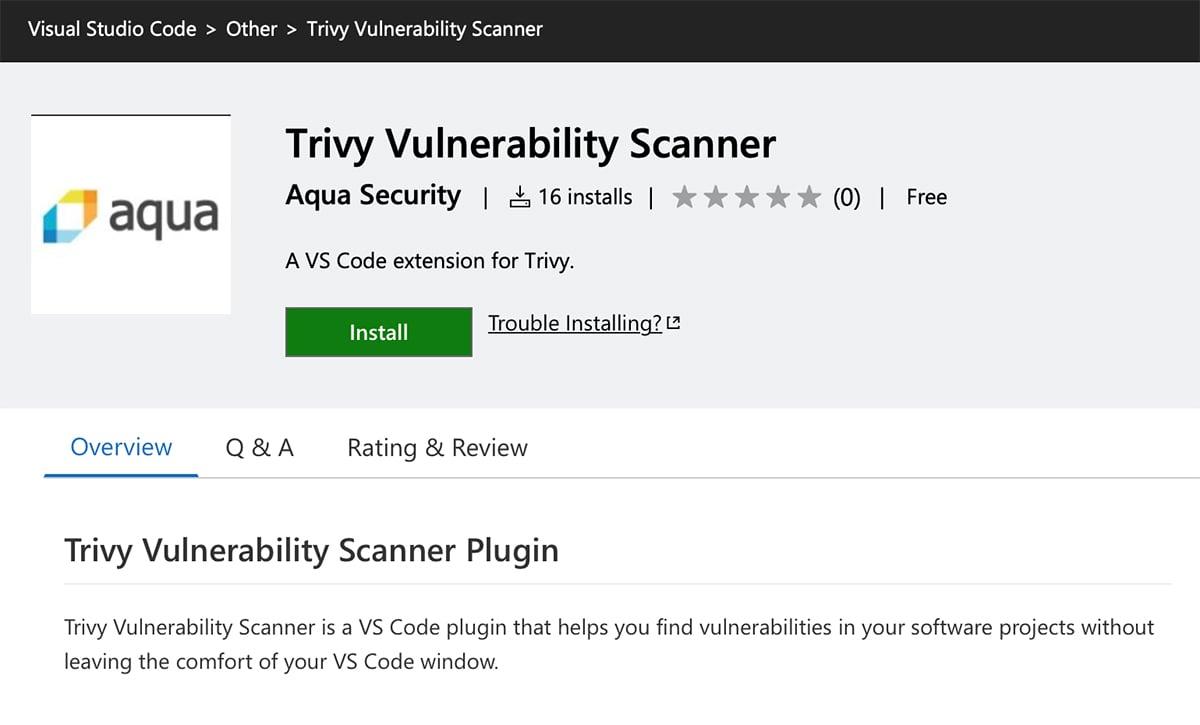Visit the Aqua Security publisher page
Viewport: 1200px width, 725px height.
[x=373, y=196]
